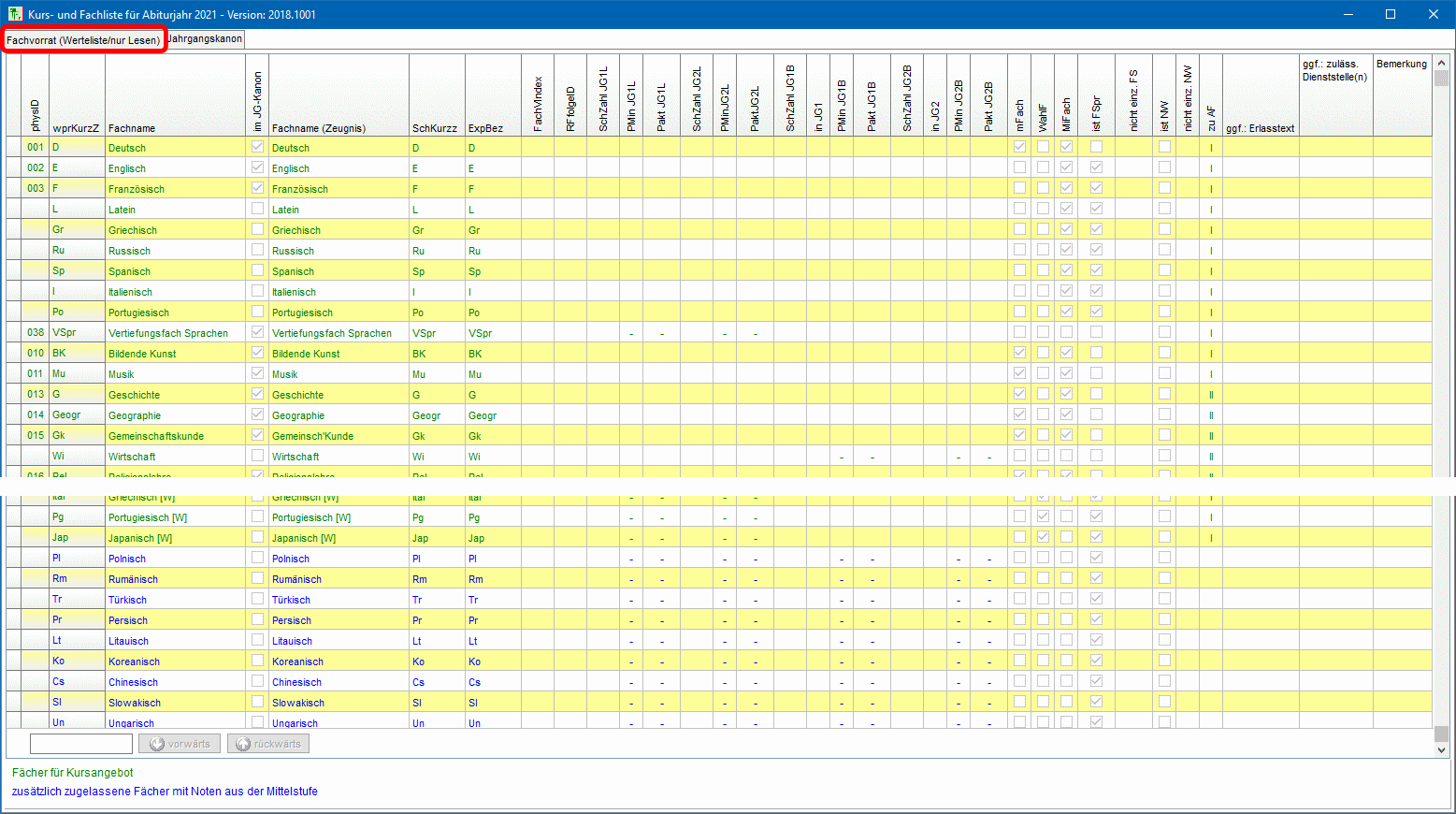Maximize the Kurs- und Fachliste window
This screenshot has height=814, width=1456.
tap(1391, 14)
